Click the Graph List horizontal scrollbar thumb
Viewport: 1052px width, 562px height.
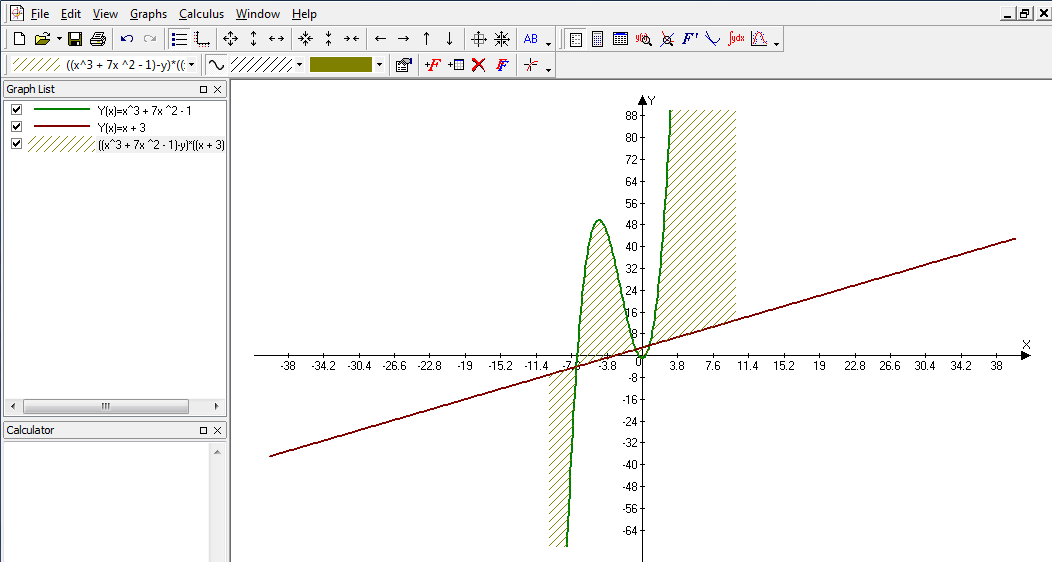[106, 406]
